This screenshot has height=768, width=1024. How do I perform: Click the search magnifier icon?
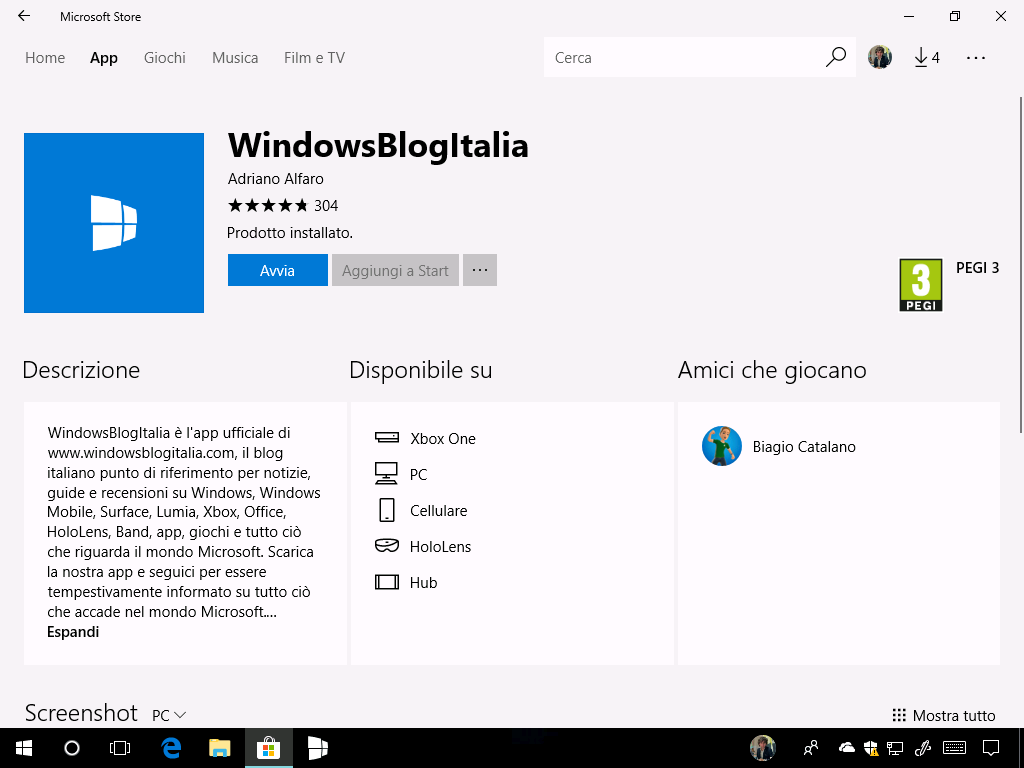point(835,57)
